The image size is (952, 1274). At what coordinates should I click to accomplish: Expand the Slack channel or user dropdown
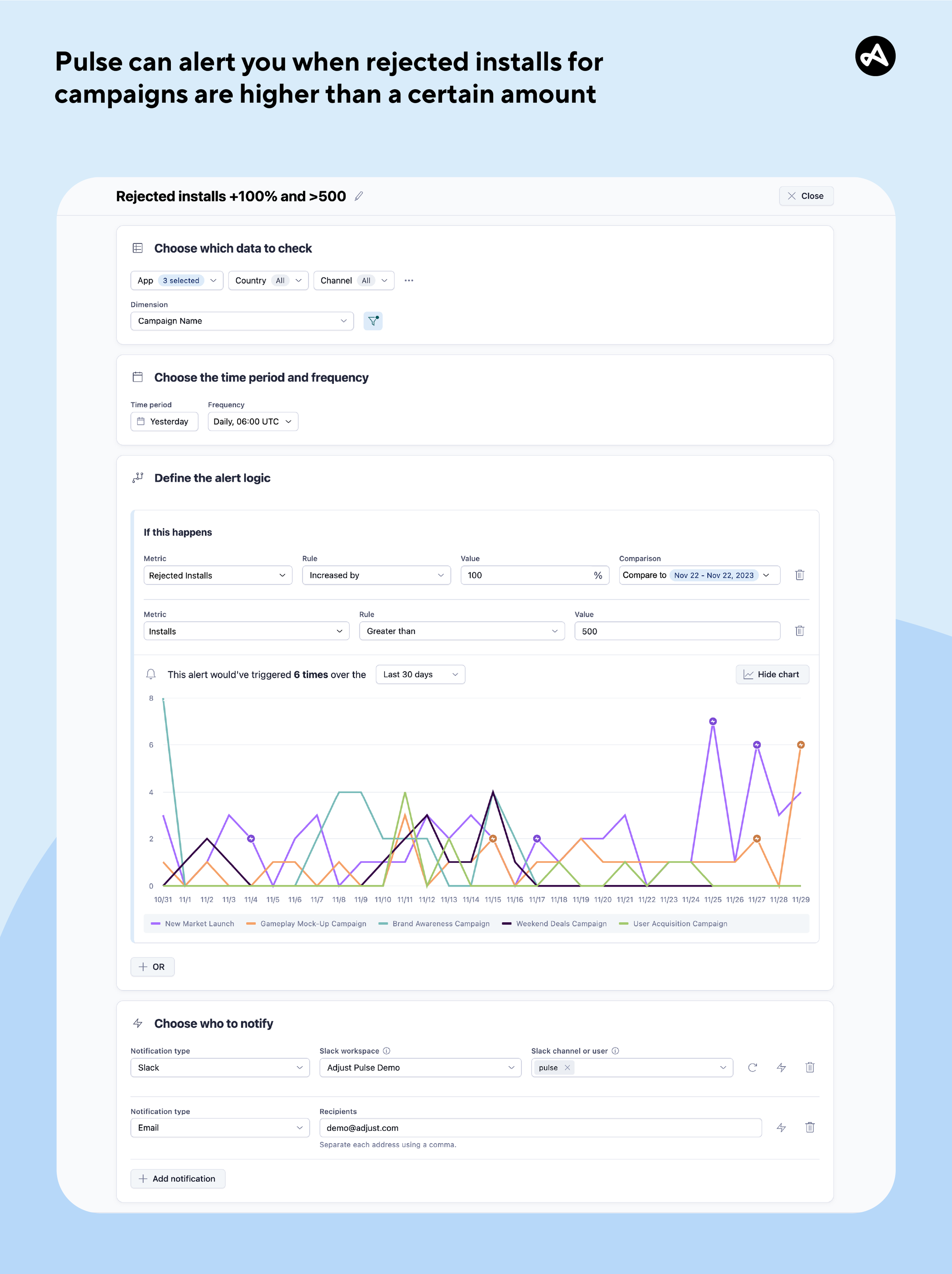pyautogui.click(x=723, y=1068)
